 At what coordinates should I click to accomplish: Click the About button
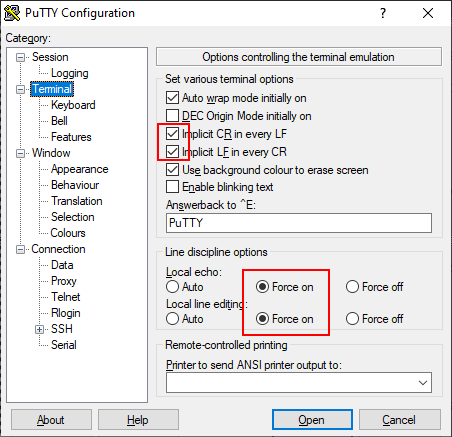51,420
